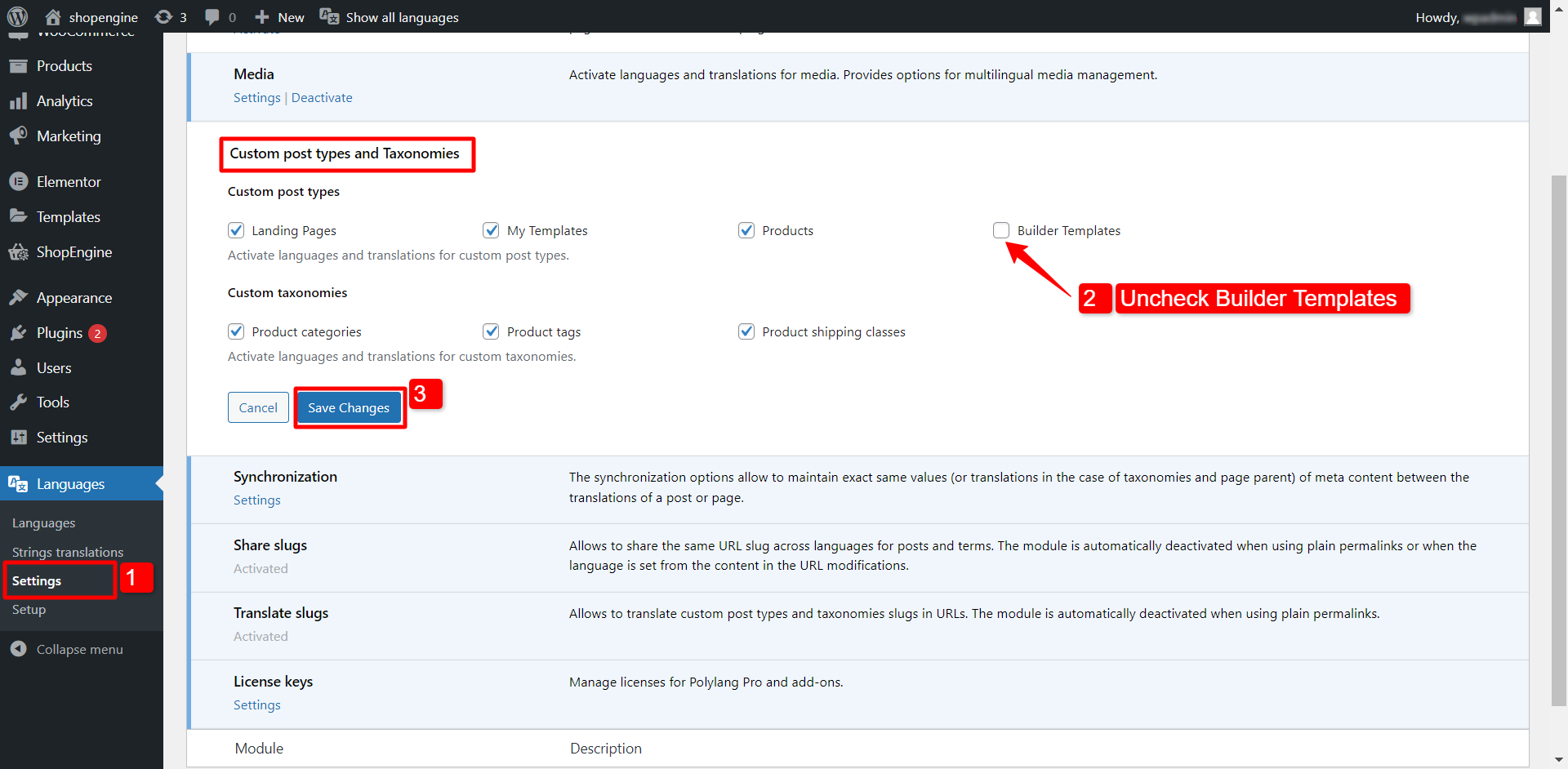The height and width of the screenshot is (769, 1568).
Task: Open the Languages submenu item
Action: (x=44, y=523)
